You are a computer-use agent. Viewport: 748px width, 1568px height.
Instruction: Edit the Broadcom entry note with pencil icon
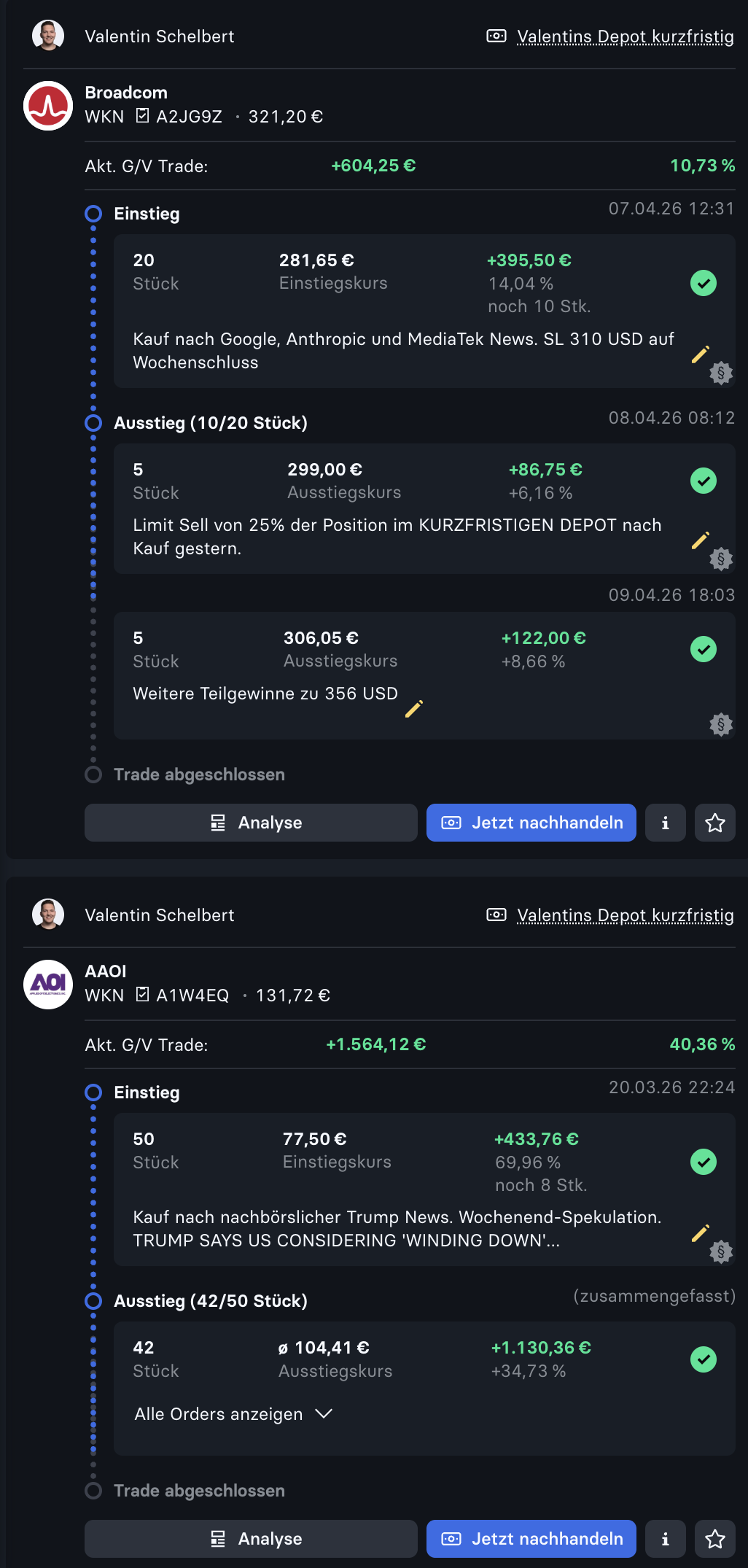[x=700, y=355]
